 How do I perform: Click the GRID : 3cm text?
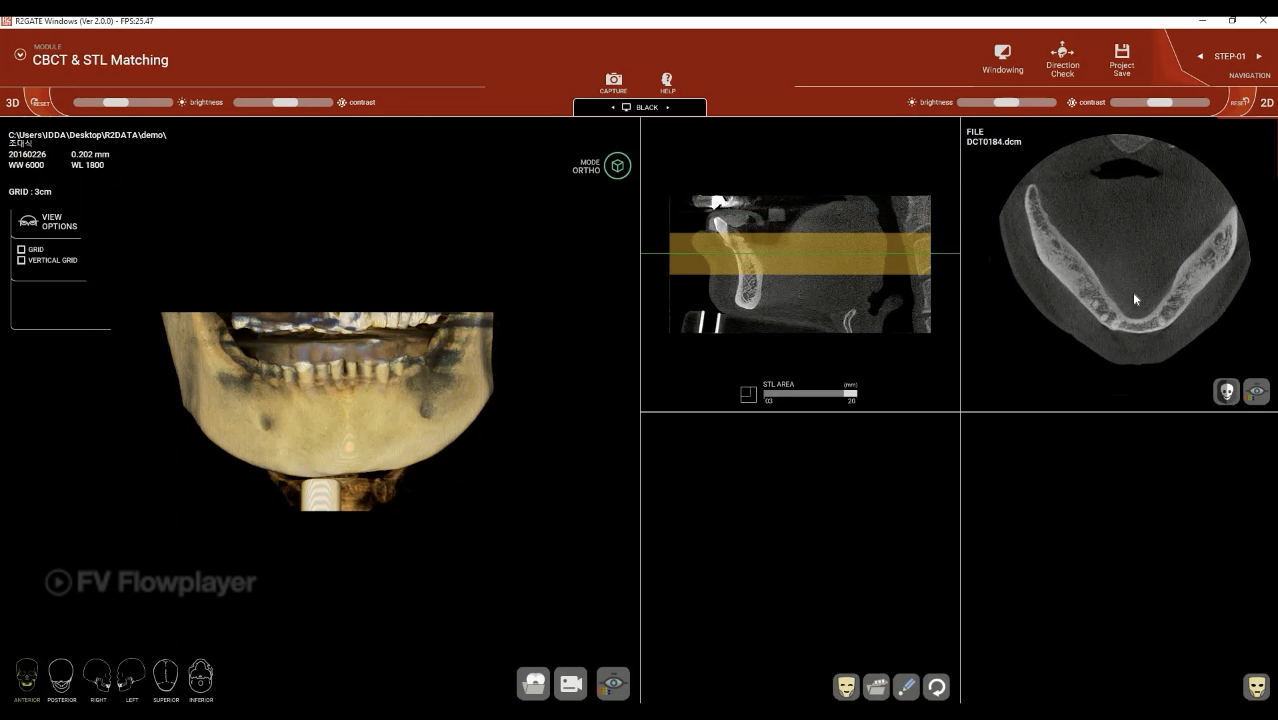coord(30,192)
